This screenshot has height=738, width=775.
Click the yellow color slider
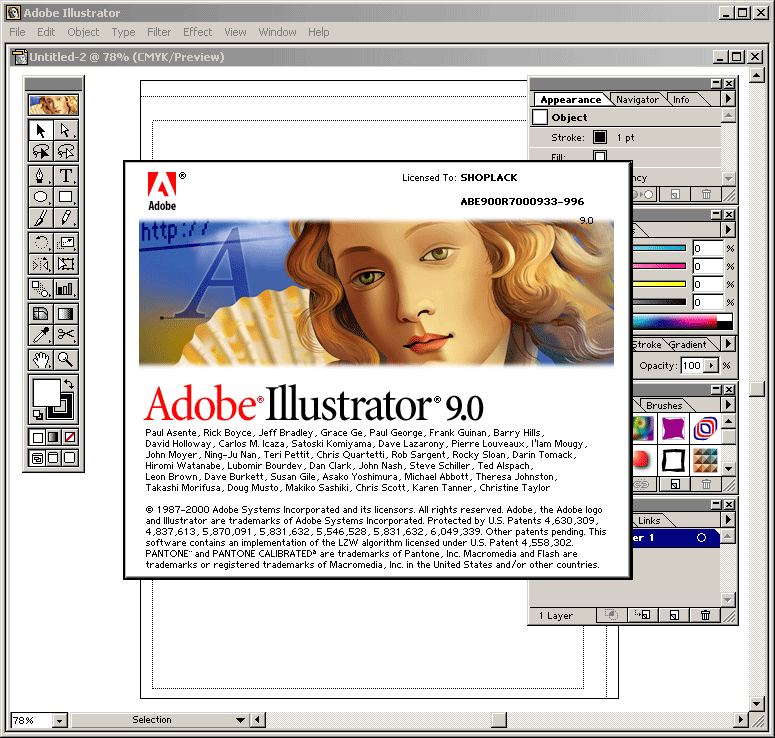coord(660,284)
